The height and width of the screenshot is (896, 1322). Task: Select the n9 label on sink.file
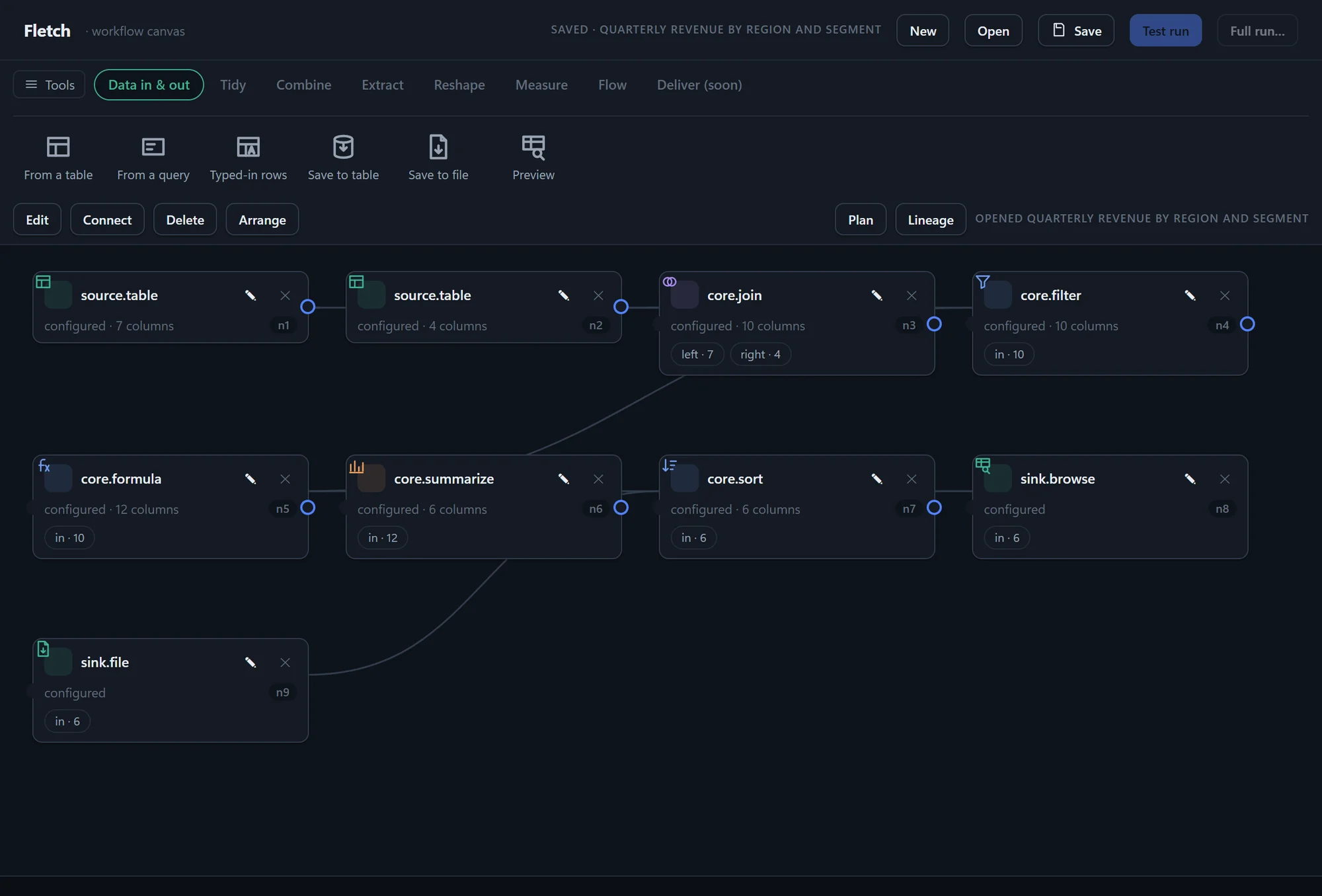(x=282, y=692)
